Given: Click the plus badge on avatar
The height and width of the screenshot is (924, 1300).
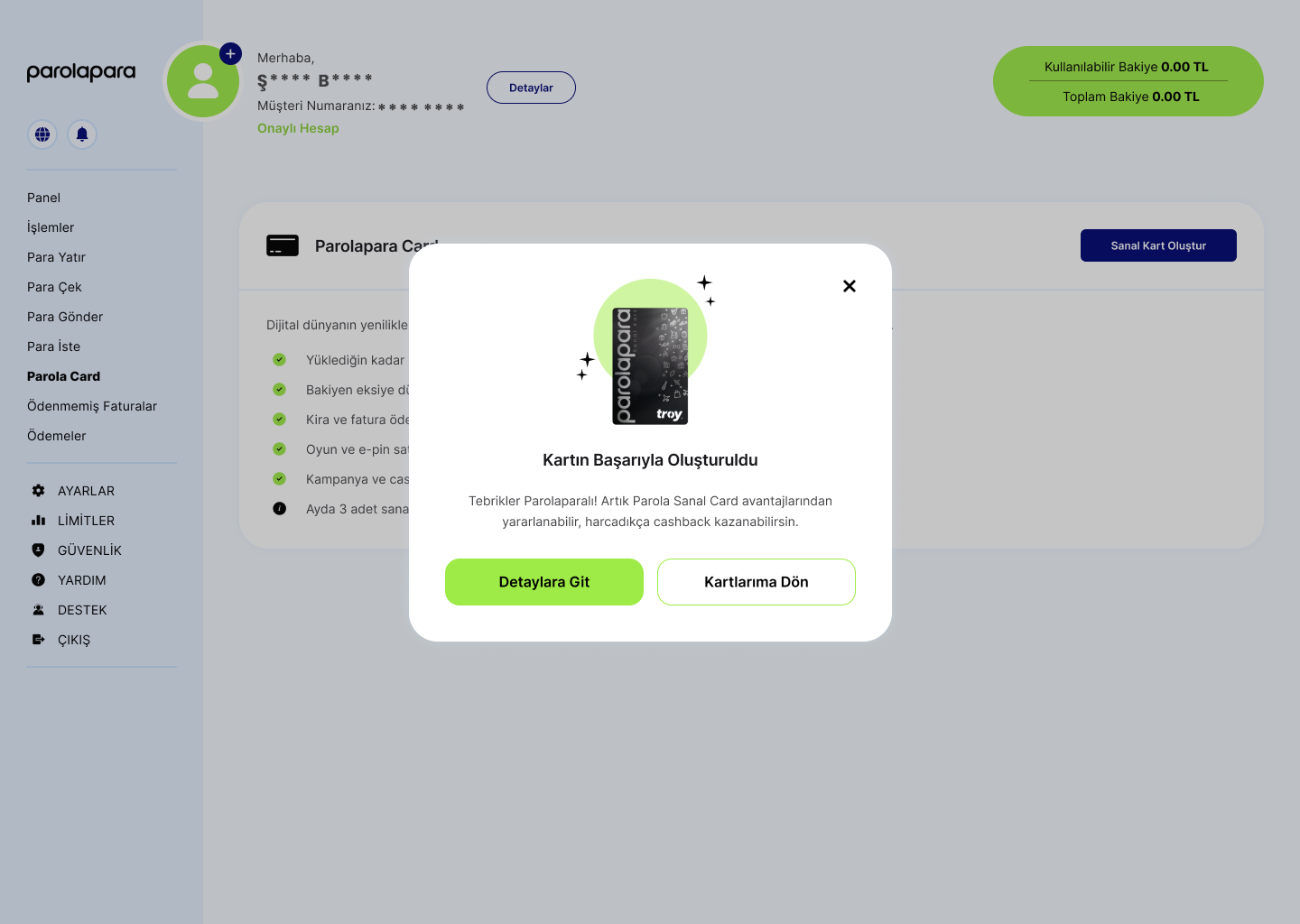Looking at the screenshot, I should point(231,54).
